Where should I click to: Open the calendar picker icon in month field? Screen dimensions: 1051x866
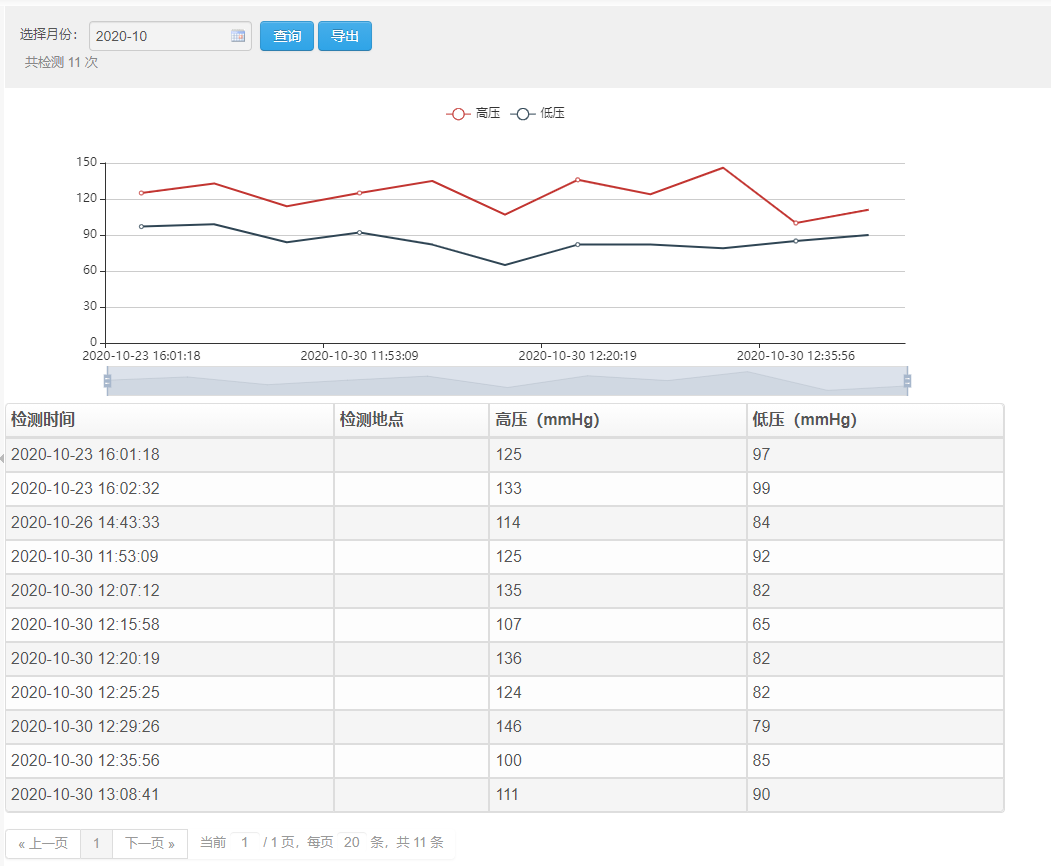pyautogui.click(x=238, y=36)
